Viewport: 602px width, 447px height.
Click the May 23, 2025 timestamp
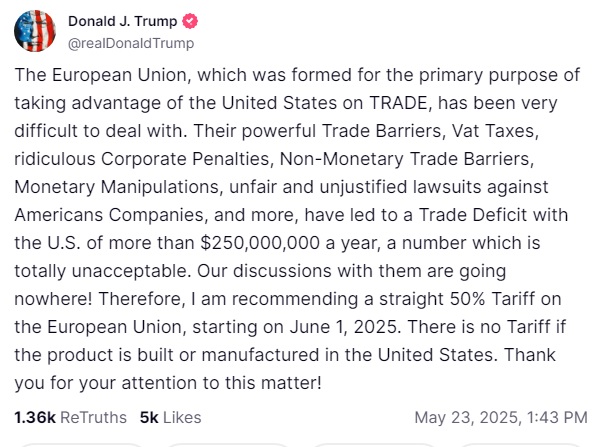tap(500, 417)
